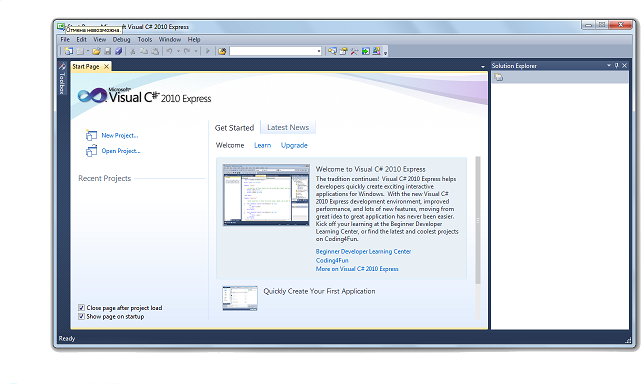This screenshot has width=641, height=384.
Task: Click the Quickly Create Your First Application thumbnail
Action: 240,298
